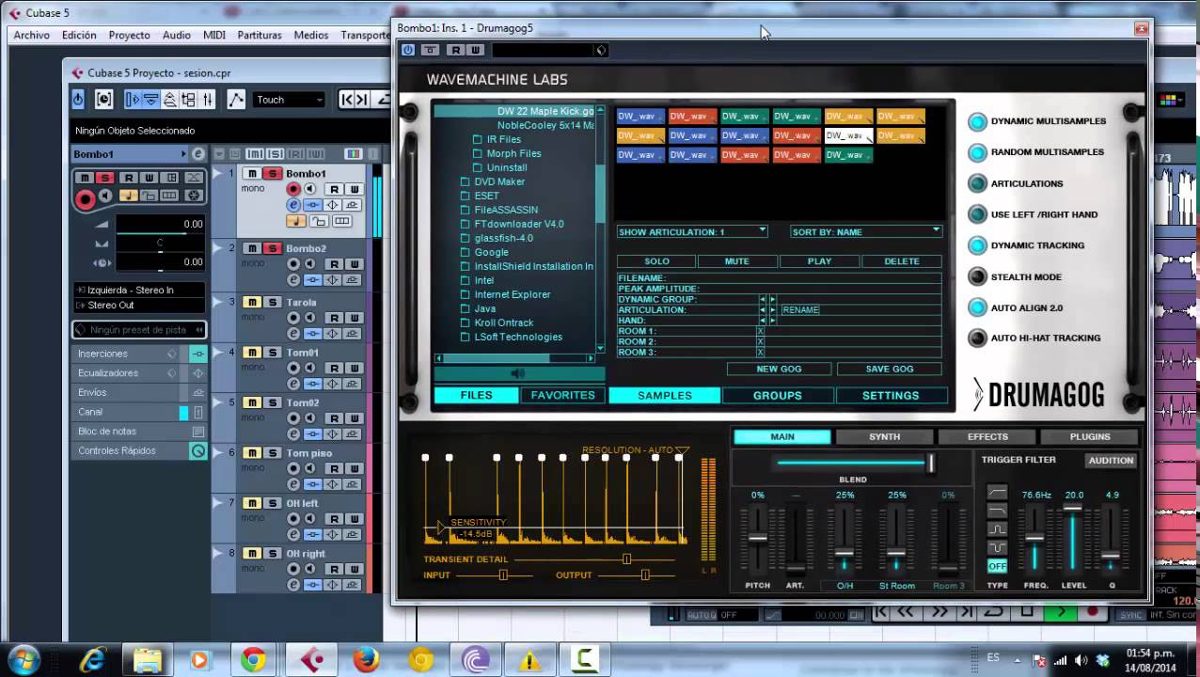Open Izquierda - Stereo In input routing
The image size is (1200, 677).
[139, 290]
